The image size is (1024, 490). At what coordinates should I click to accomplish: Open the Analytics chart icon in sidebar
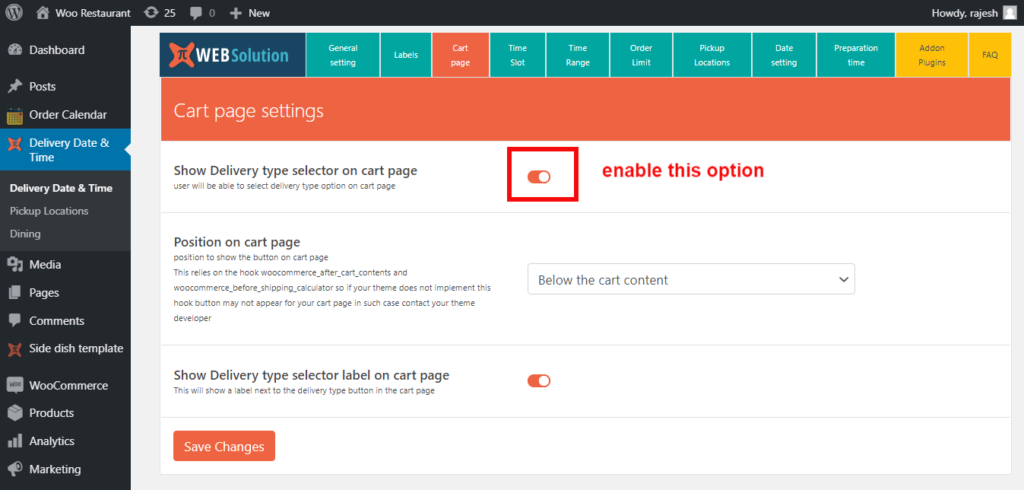[15, 441]
